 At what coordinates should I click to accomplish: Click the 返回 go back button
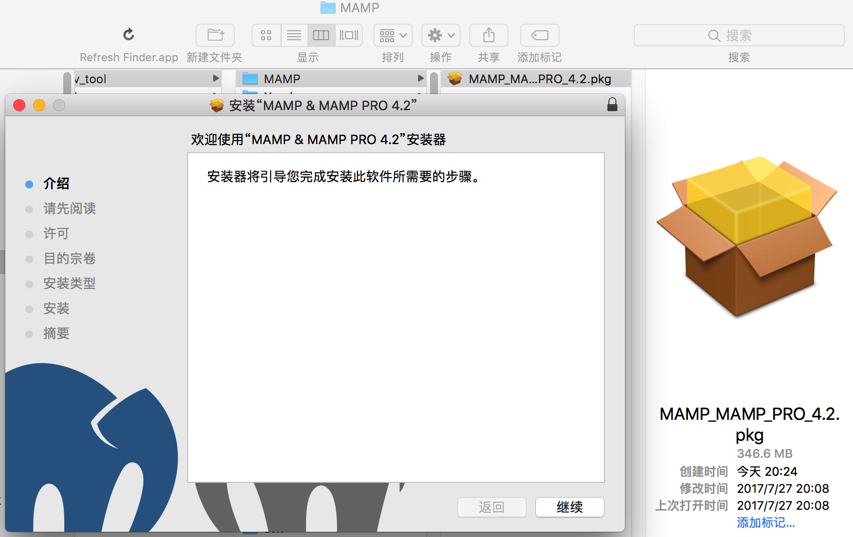492,507
